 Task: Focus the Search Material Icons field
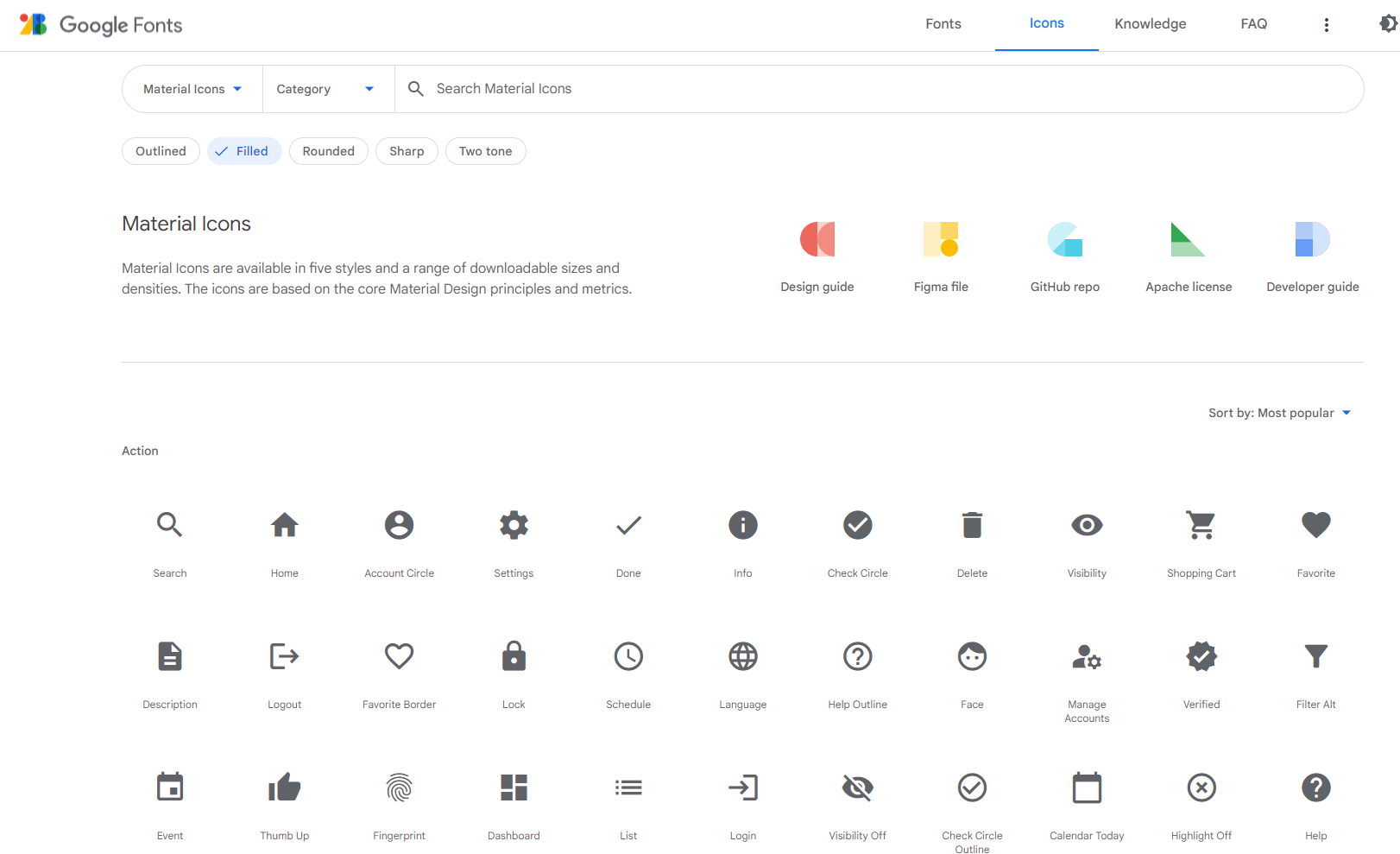coord(879,89)
